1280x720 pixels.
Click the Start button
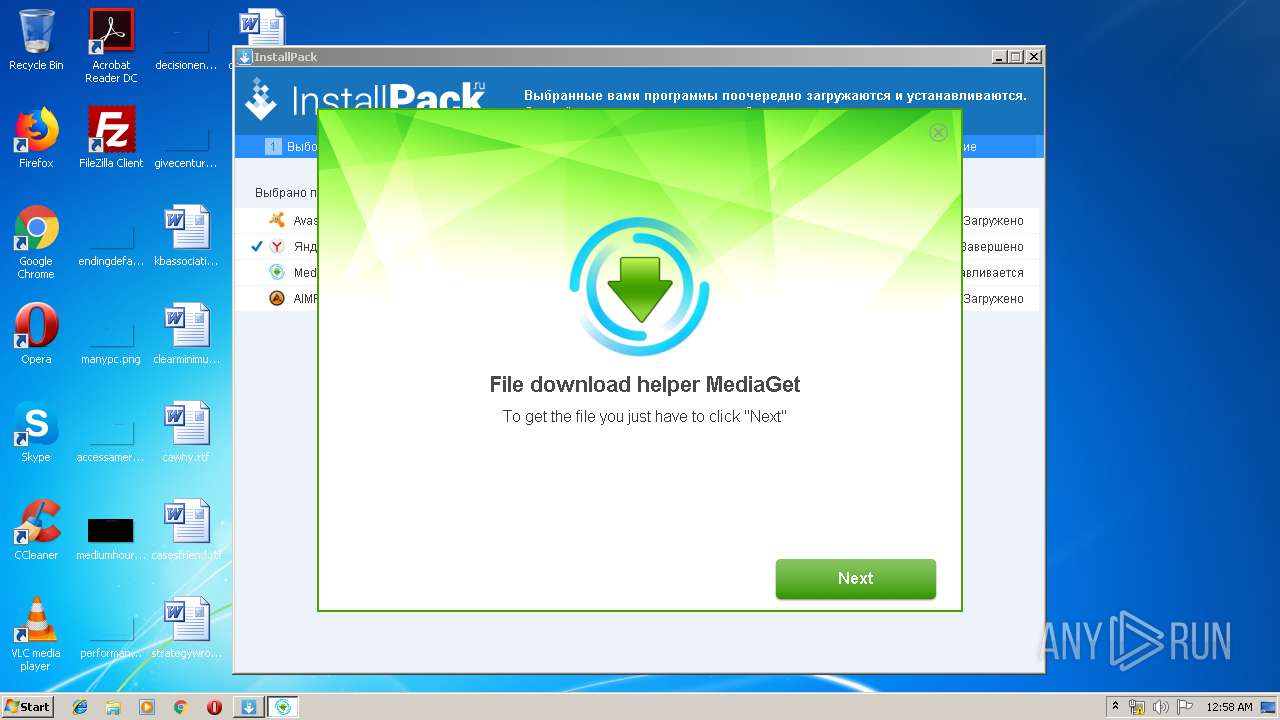(x=28, y=706)
